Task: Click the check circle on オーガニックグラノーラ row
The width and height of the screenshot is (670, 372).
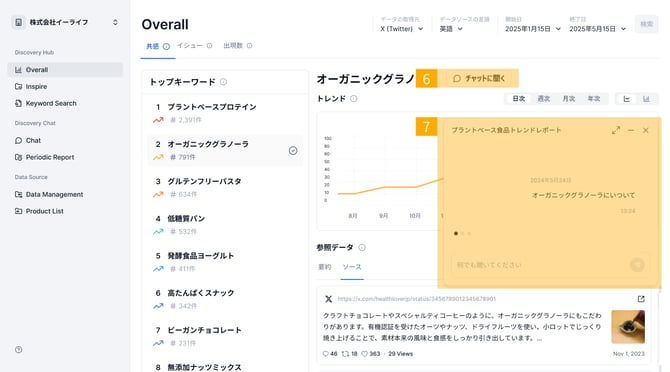Action: 293,150
